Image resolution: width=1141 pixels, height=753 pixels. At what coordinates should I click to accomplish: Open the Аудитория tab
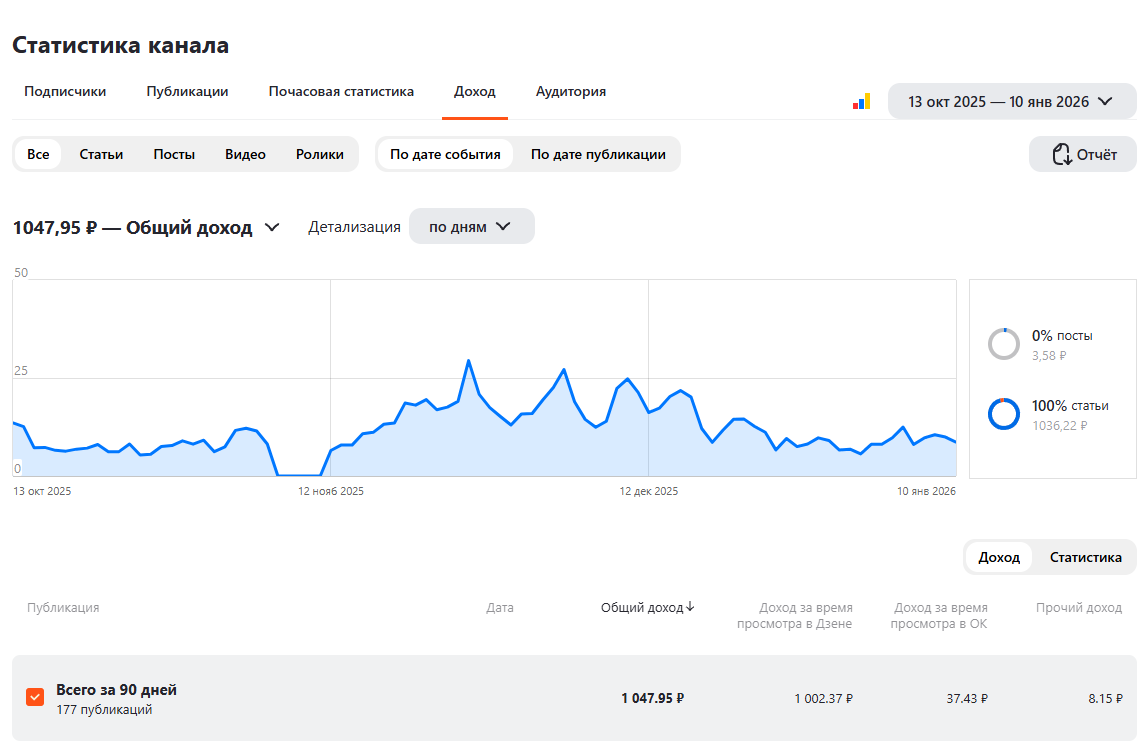[x=570, y=92]
